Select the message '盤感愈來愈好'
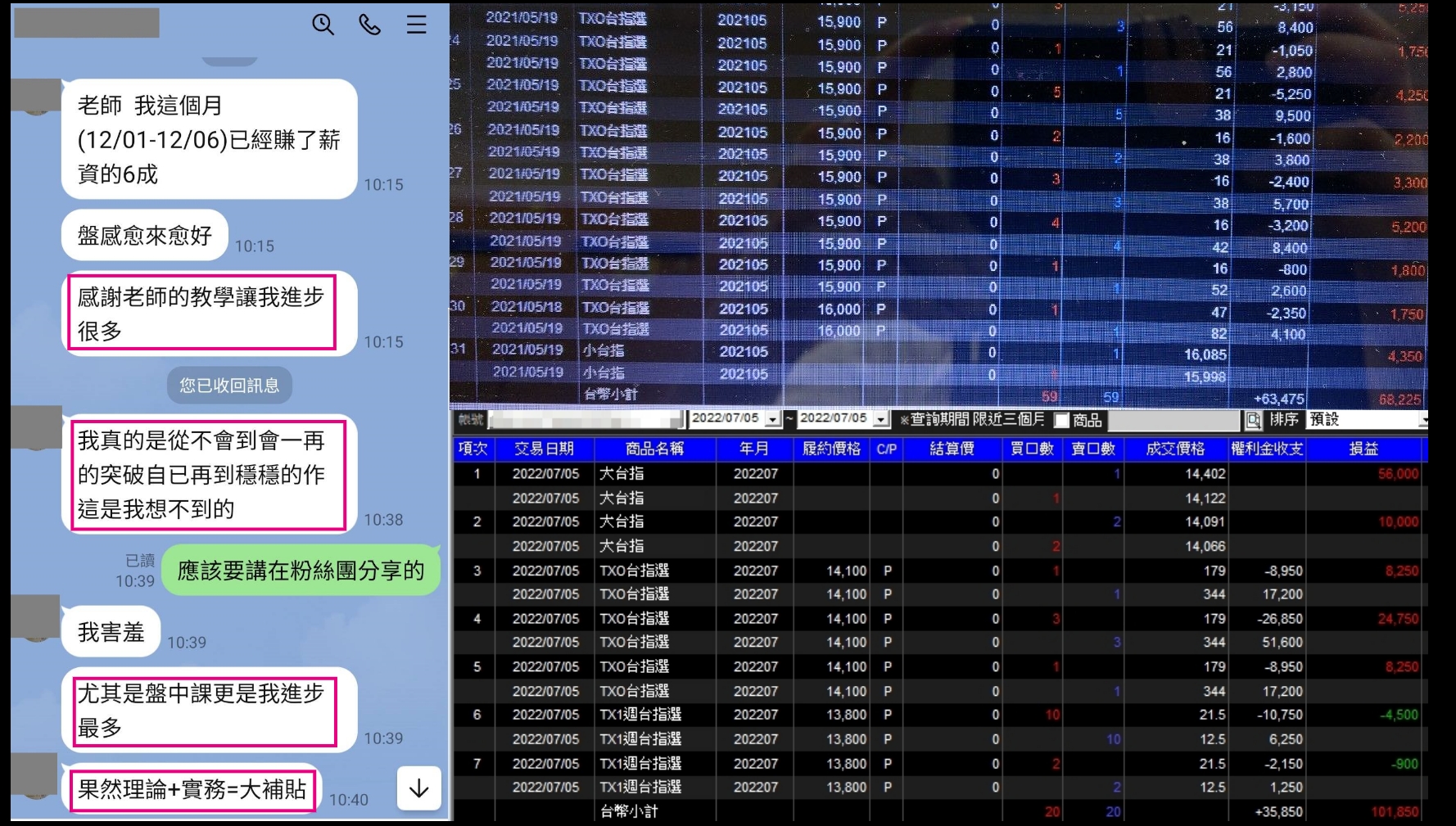1456x826 pixels. (144, 236)
